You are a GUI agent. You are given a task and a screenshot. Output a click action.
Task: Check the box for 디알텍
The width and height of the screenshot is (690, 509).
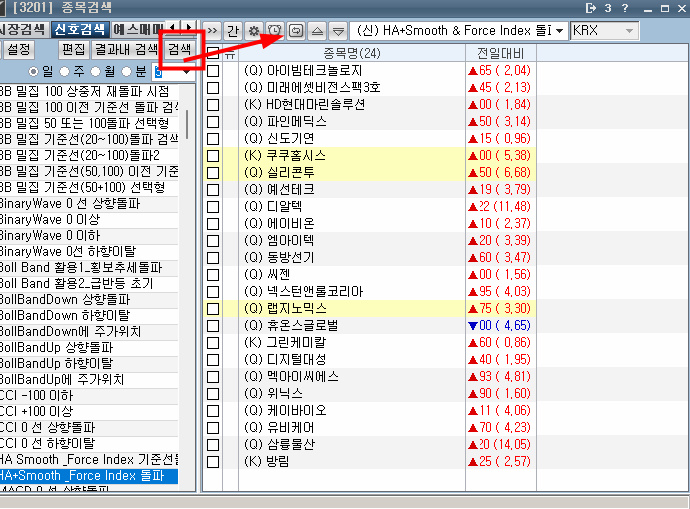[x=213, y=207]
